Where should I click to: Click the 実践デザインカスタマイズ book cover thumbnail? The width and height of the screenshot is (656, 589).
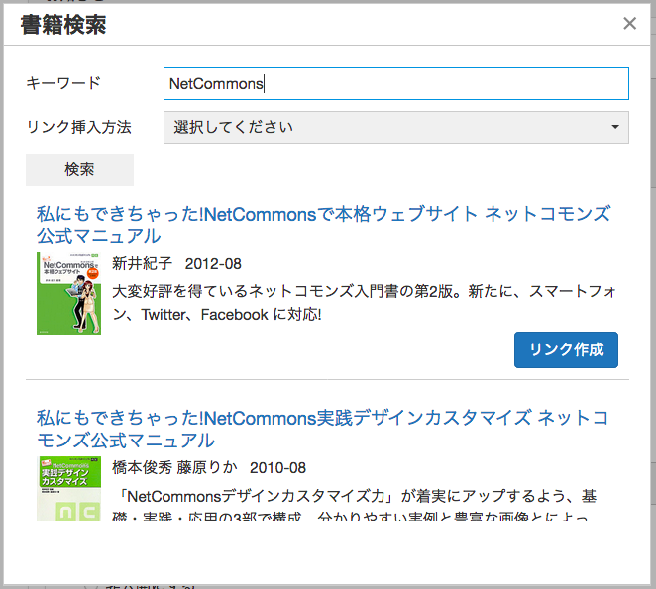point(69,488)
